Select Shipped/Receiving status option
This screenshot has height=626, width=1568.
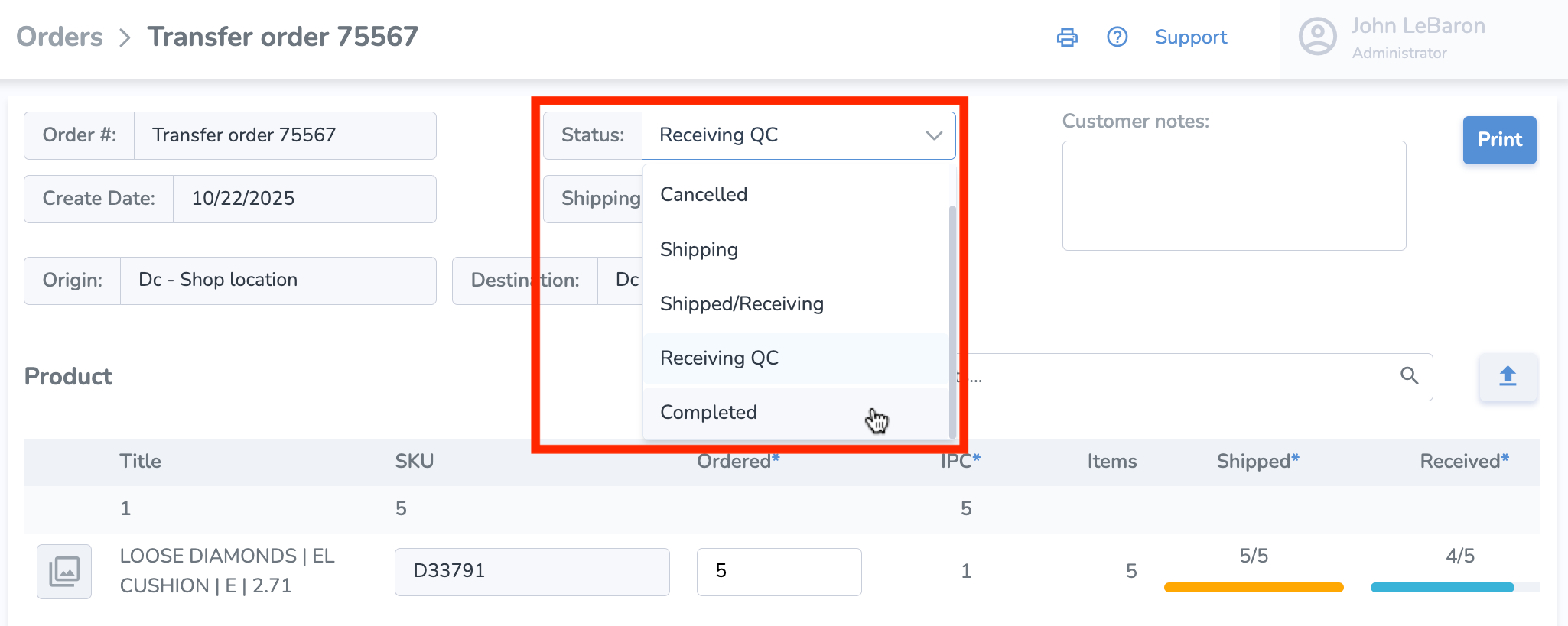click(x=741, y=303)
